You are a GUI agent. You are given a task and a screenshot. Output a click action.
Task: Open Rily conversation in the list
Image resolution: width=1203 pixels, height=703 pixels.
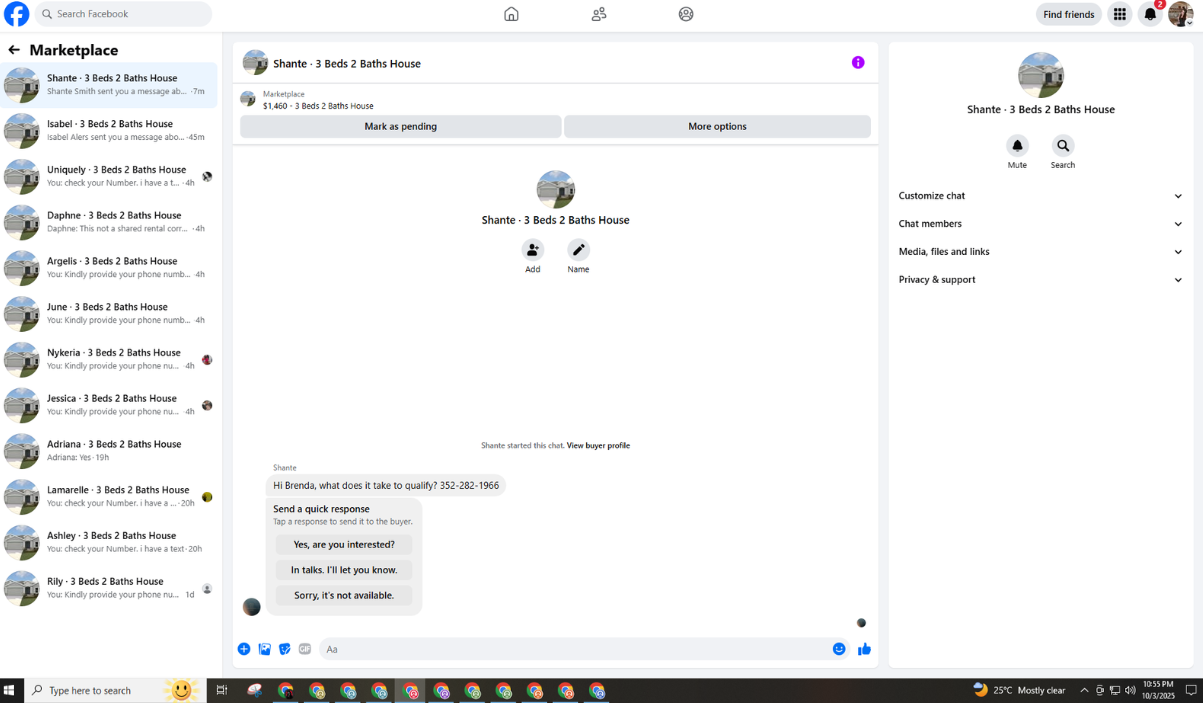[x=109, y=588]
